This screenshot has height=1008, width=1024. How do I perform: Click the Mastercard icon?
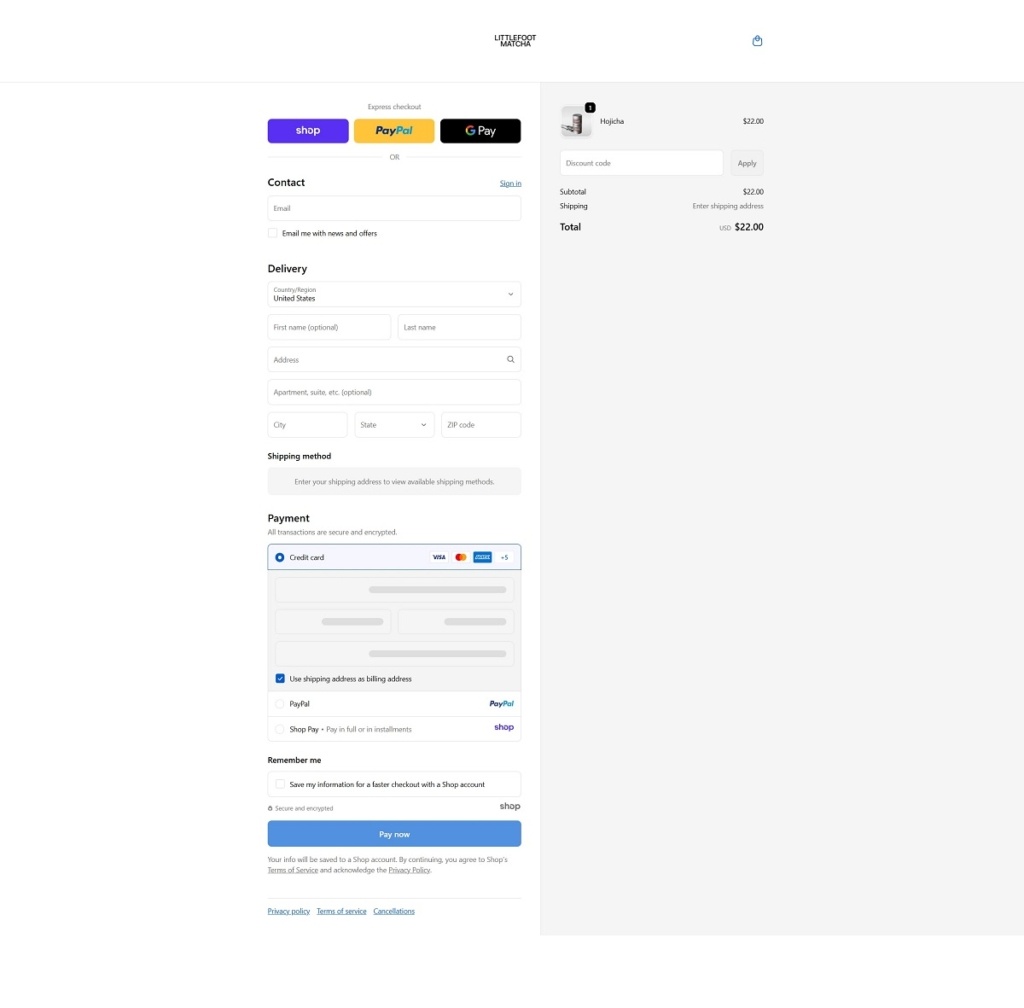[461, 557]
